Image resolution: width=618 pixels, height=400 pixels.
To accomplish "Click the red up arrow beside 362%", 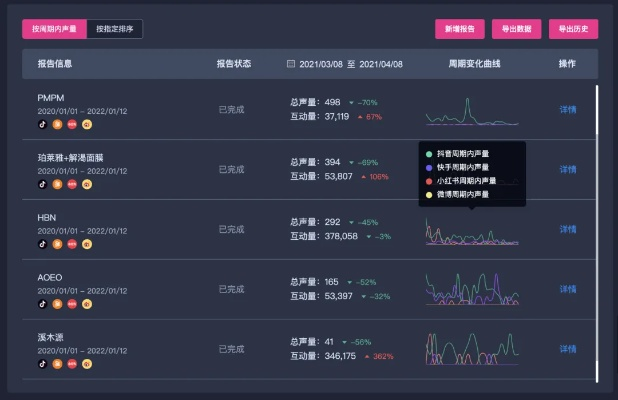I will click(x=367, y=357).
